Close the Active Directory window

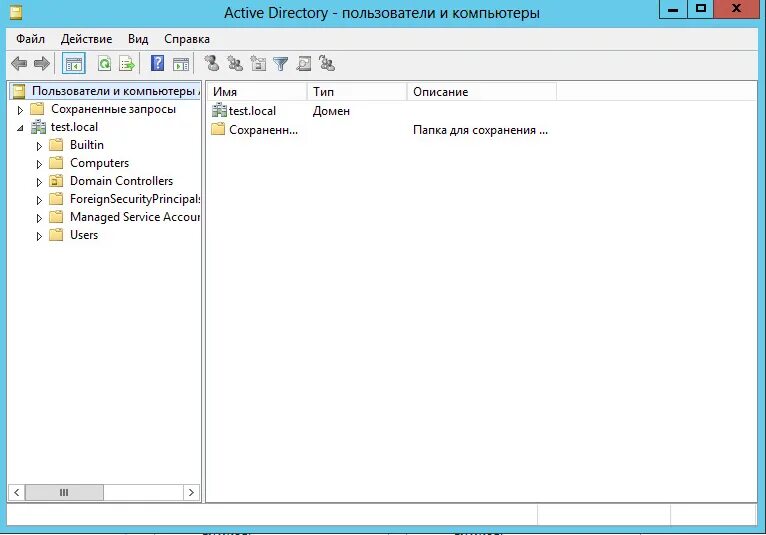[x=737, y=9]
